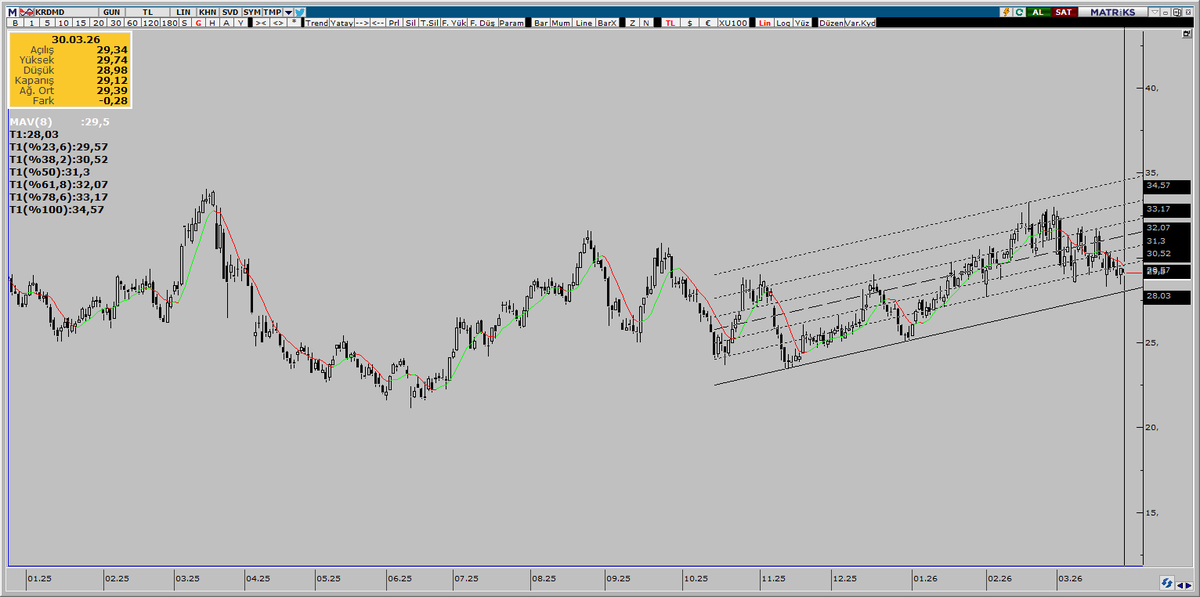The height and width of the screenshot is (597, 1200).
Task: Open the Param parameters button
Action: point(512,23)
